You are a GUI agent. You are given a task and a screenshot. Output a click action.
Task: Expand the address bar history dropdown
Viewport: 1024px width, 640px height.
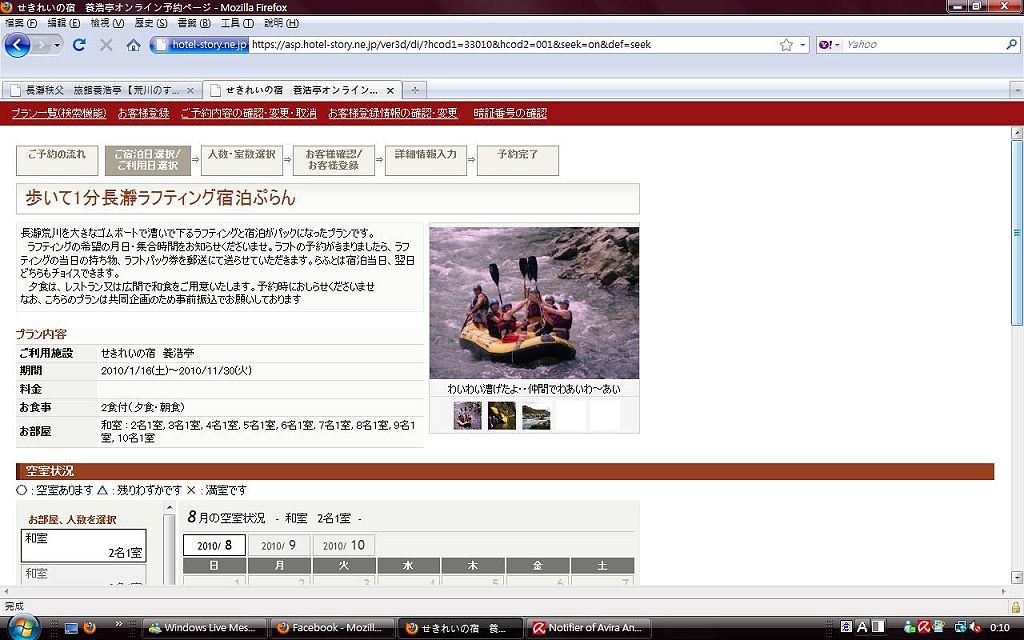tap(802, 45)
